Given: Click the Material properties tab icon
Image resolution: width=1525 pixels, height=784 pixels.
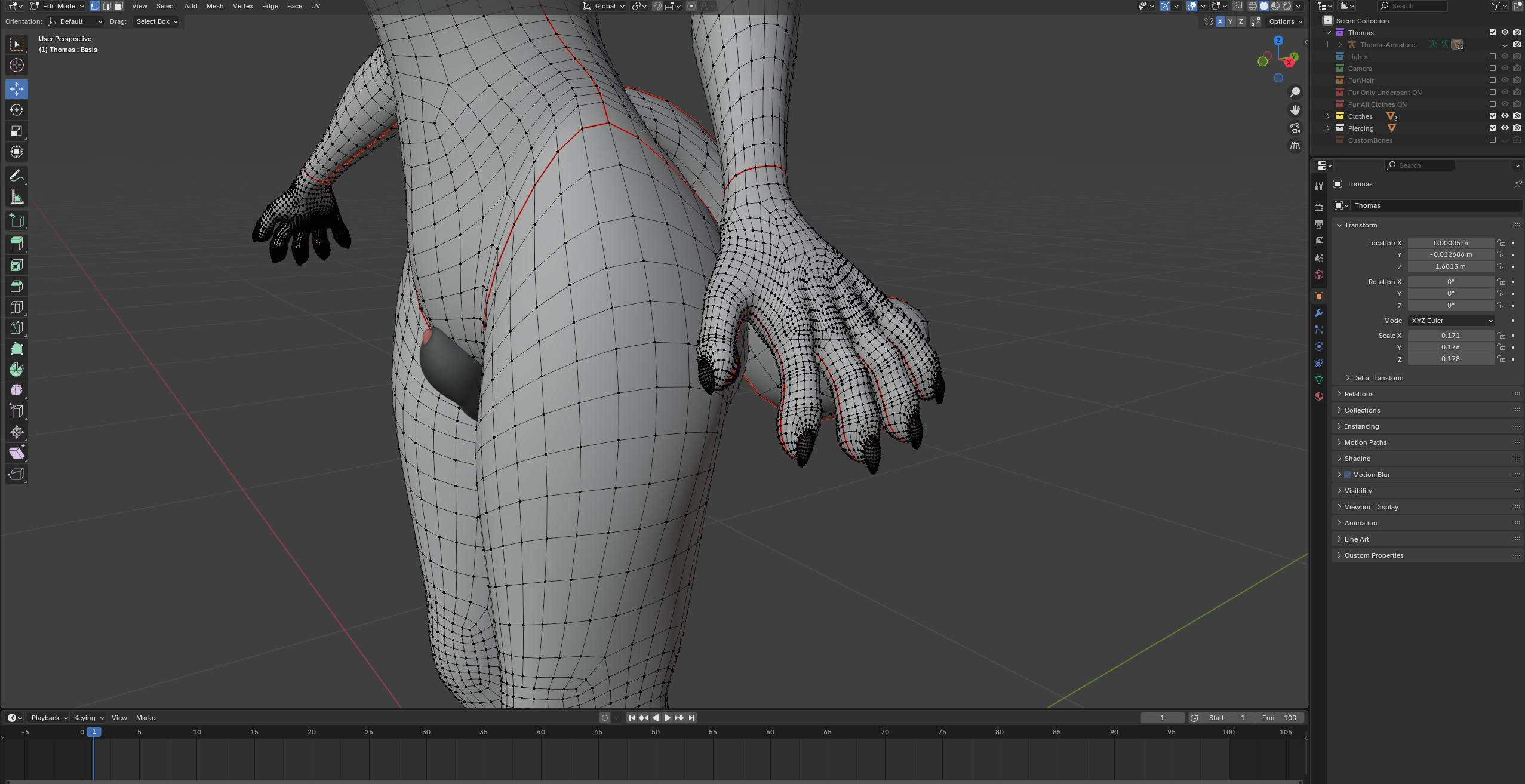Looking at the screenshot, I should pos(1319,396).
